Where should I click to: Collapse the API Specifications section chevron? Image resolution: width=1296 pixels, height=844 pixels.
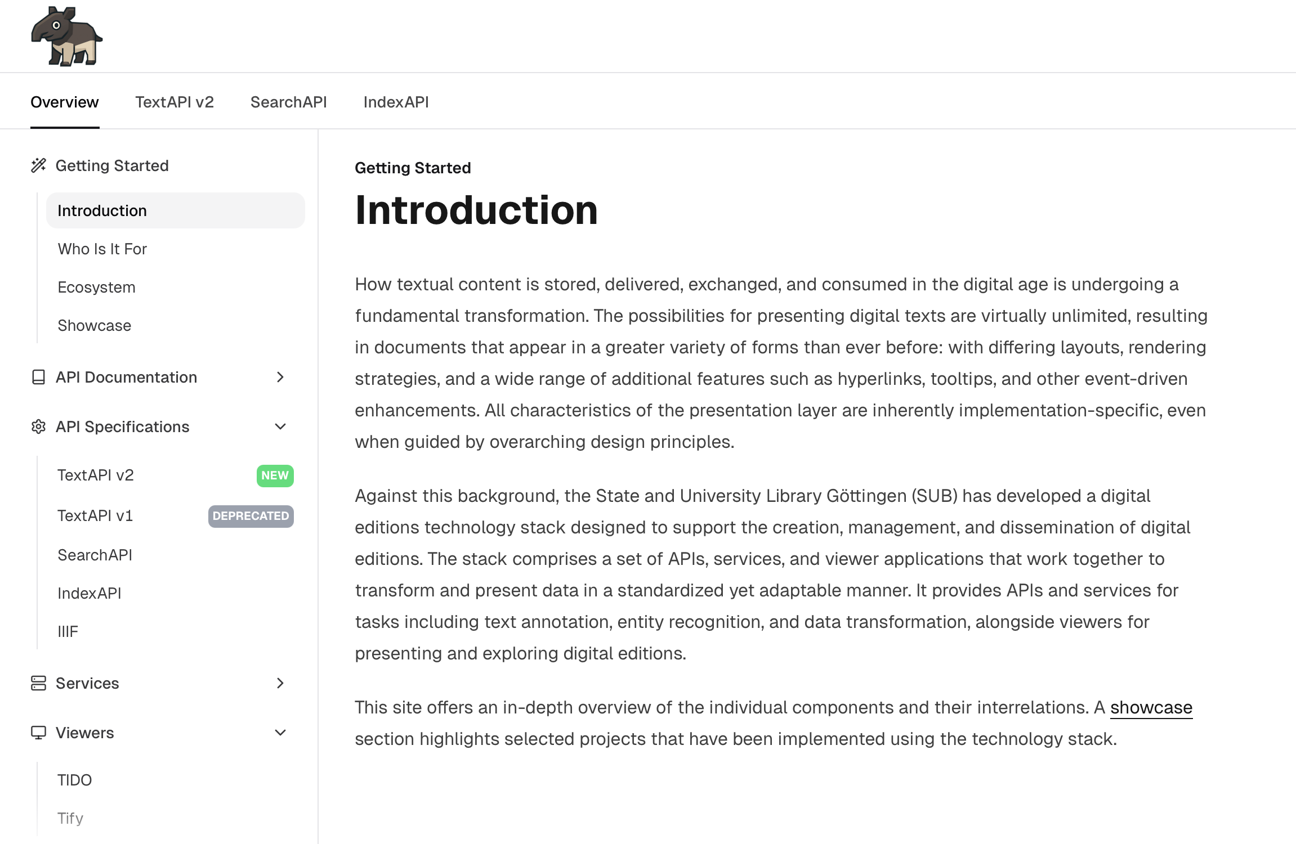click(x=280, y=427)
